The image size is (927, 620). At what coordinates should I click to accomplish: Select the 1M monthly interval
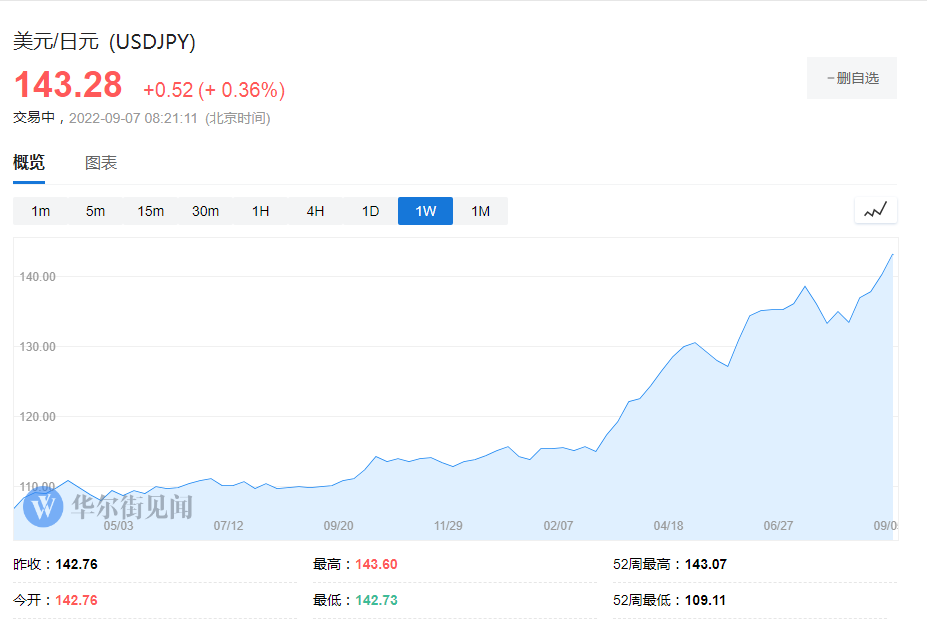[x=481, y=211]
